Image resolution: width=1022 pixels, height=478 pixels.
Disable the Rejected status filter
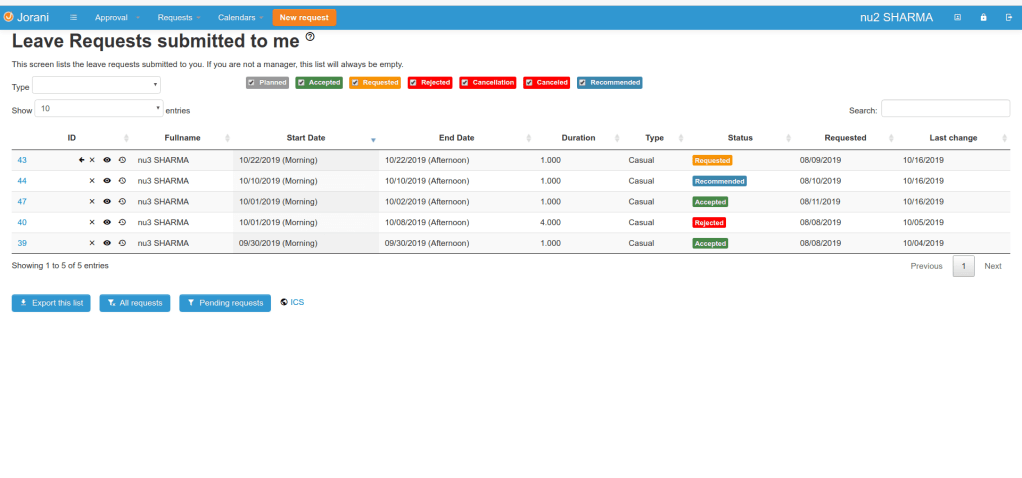(414, 83)
